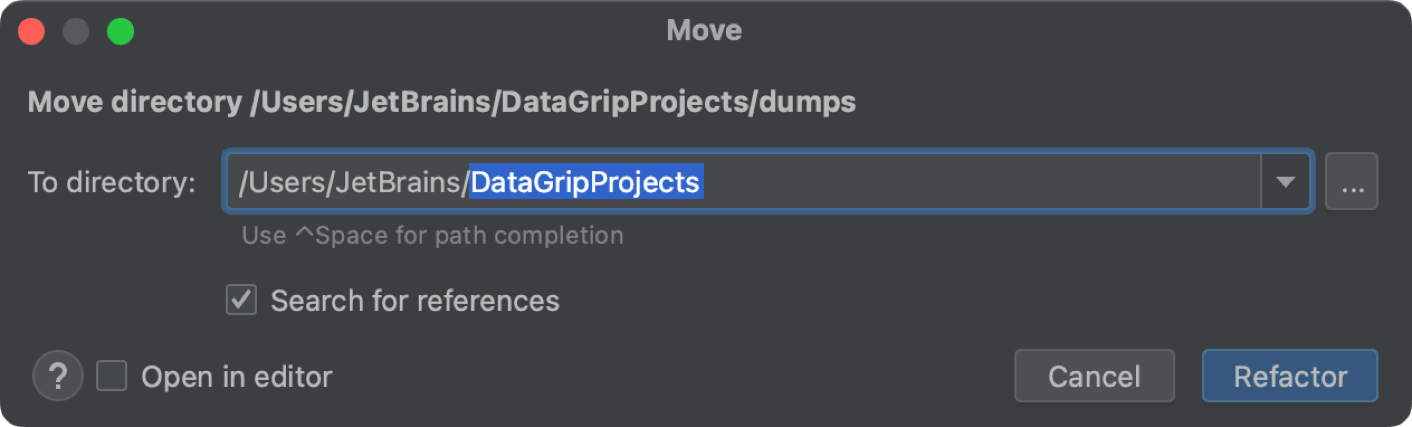
Task: Maximize using the green window button
Action: pos(121,31)
